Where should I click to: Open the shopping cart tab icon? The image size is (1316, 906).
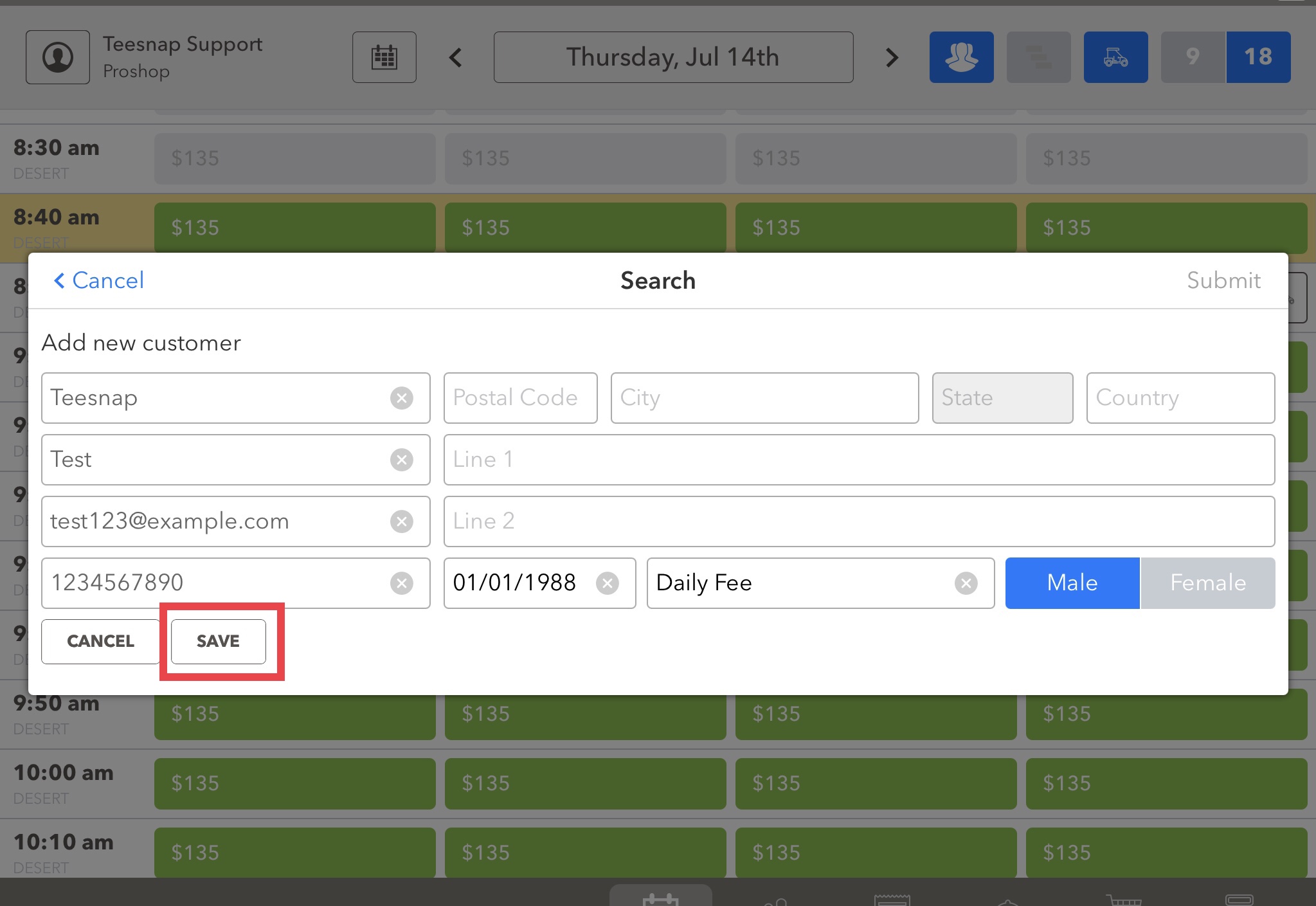[x=1123, y=900]
